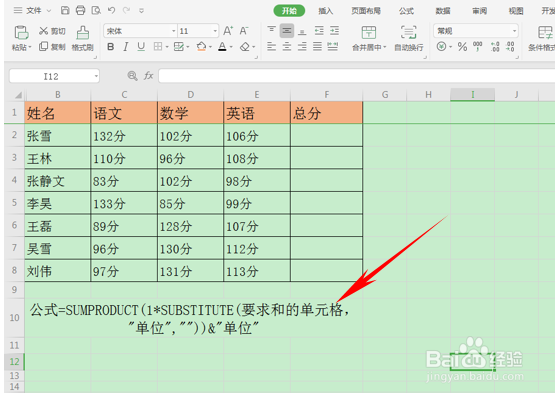Click the Paste (粘贴) clipboard icon
The image size is (555, 396).
point(21,33)
